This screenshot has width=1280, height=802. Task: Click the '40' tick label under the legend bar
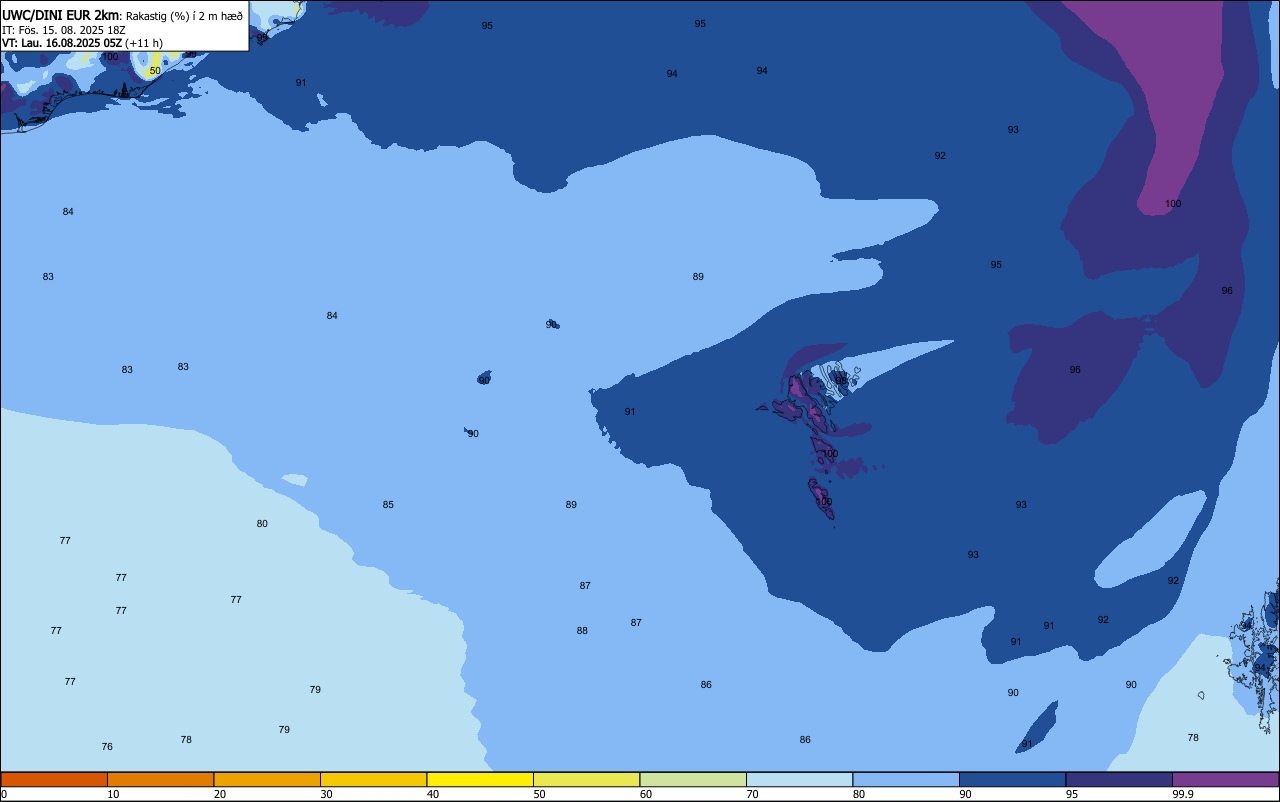pos(433,794)
